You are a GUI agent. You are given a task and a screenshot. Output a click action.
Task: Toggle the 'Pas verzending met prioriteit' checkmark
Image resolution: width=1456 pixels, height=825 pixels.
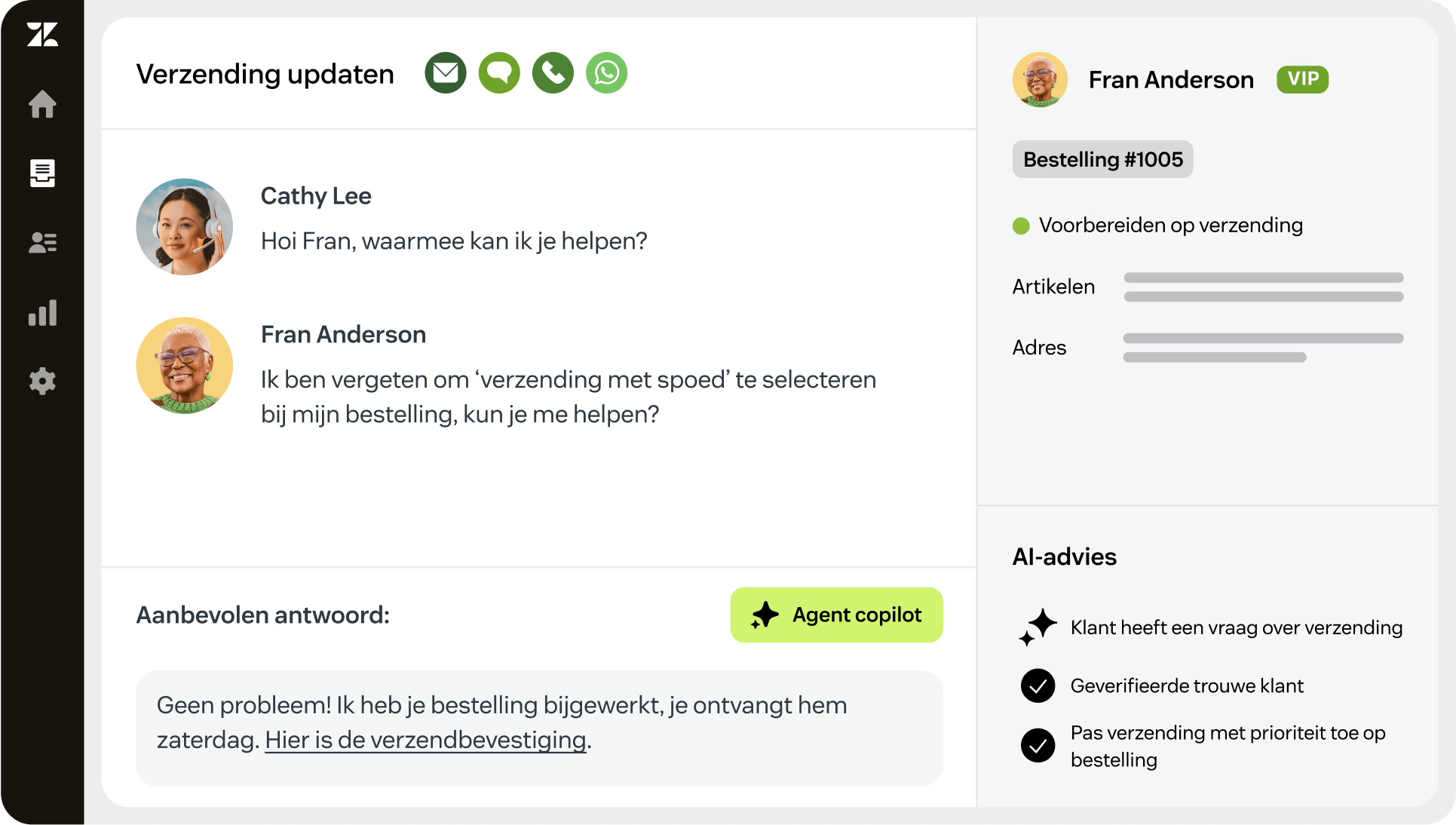[1038, 746]
